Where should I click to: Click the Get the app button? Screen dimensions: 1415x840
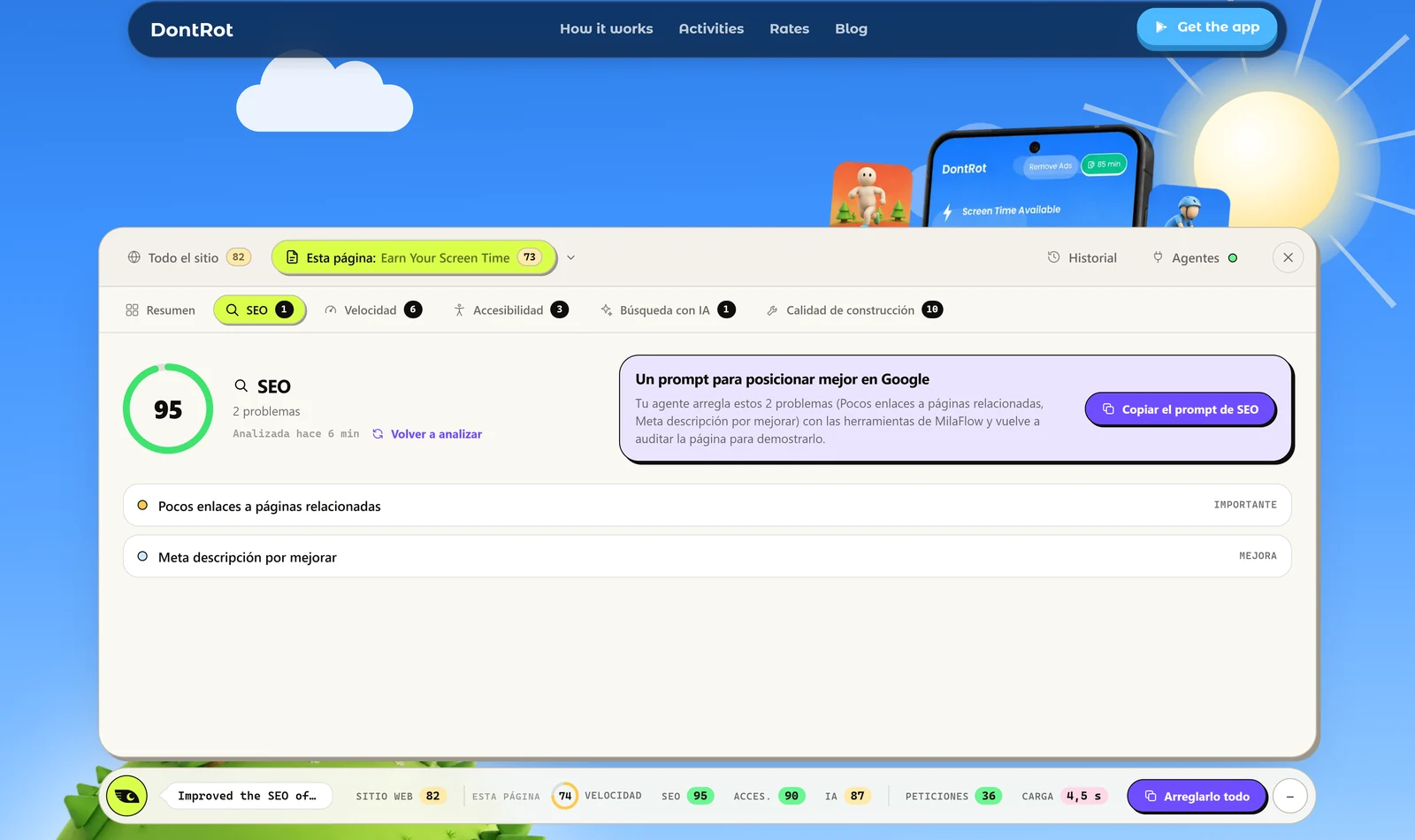[x=1207, y=27]
